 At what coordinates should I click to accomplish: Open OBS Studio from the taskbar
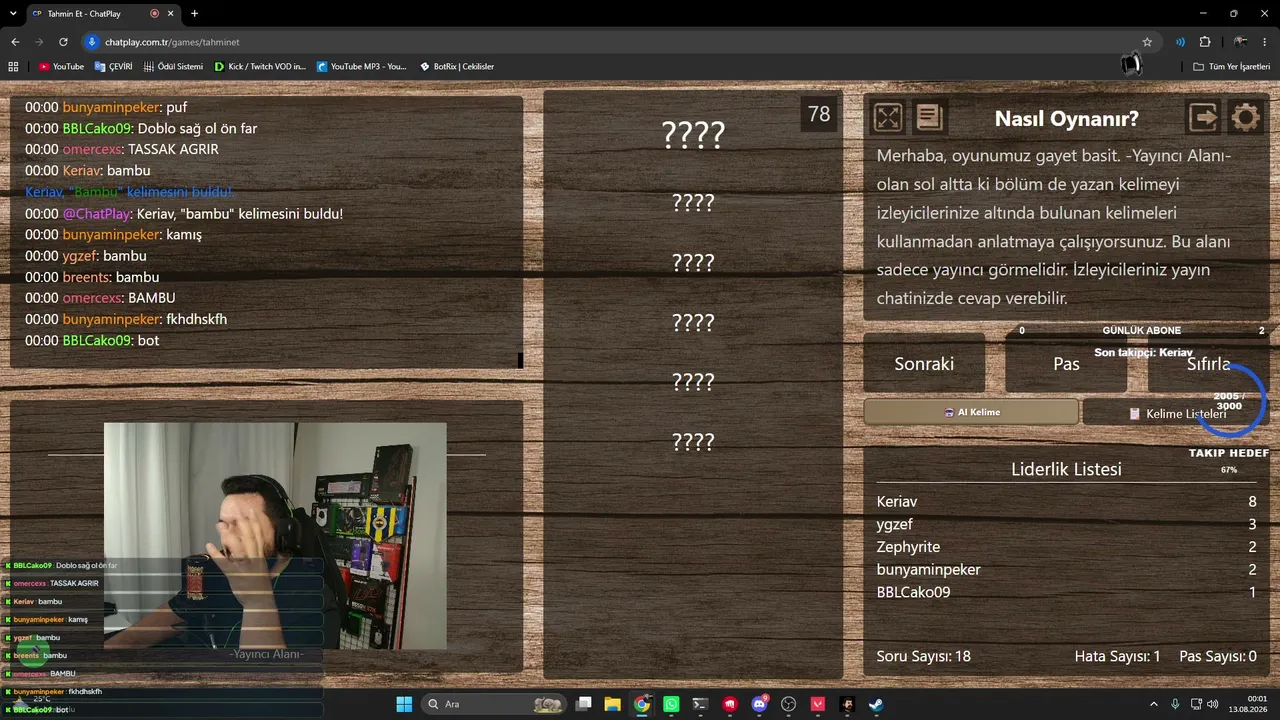(788, 704)
